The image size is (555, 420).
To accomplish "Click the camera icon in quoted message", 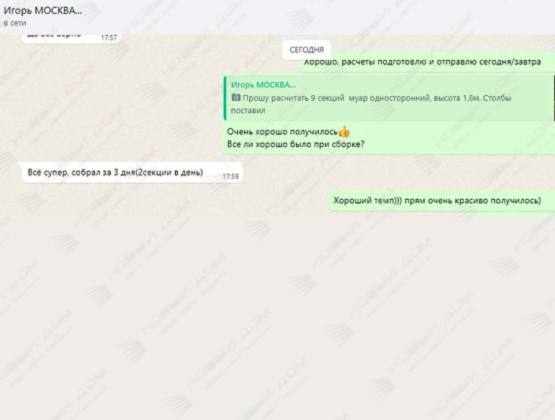I will point(236,97).
